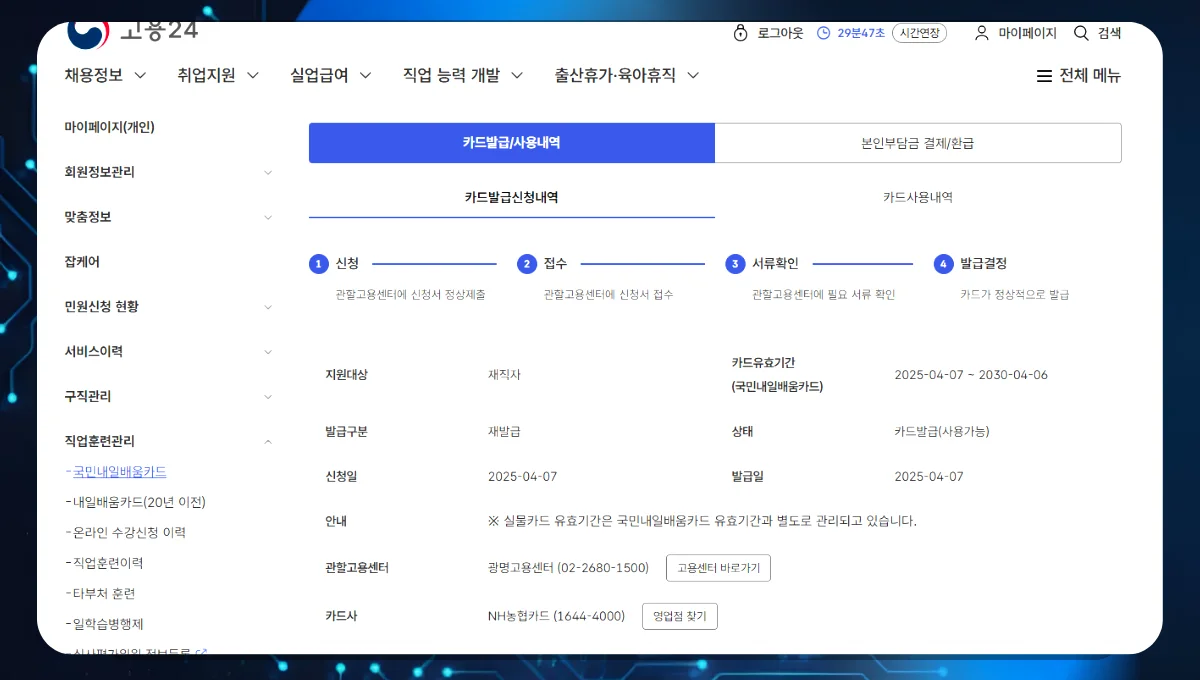Click the lock icon beside 로그아웃
Viewport: 1200px width, 680px height.
[x=740, y=33]
